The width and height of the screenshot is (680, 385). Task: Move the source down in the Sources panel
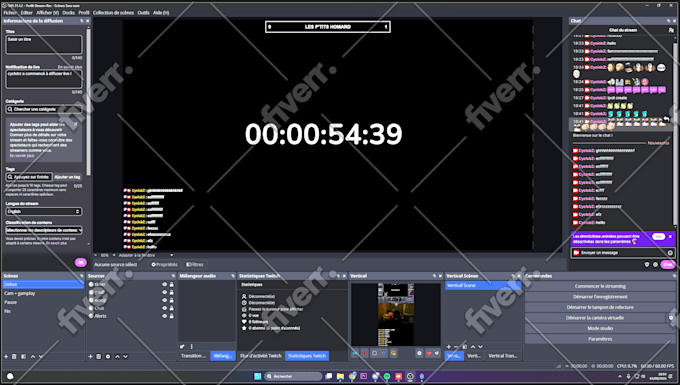pos(125,356)
